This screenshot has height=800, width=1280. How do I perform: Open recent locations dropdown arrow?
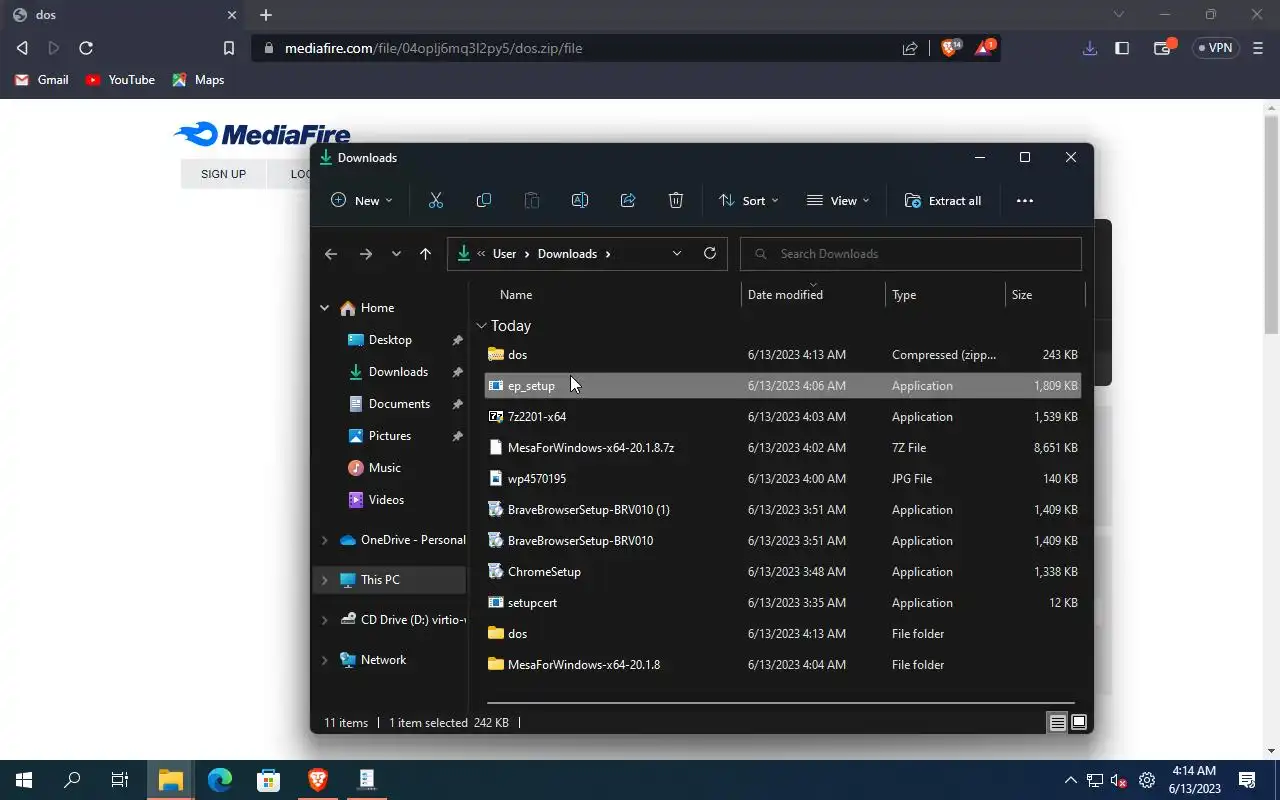(x=396, y=254)
